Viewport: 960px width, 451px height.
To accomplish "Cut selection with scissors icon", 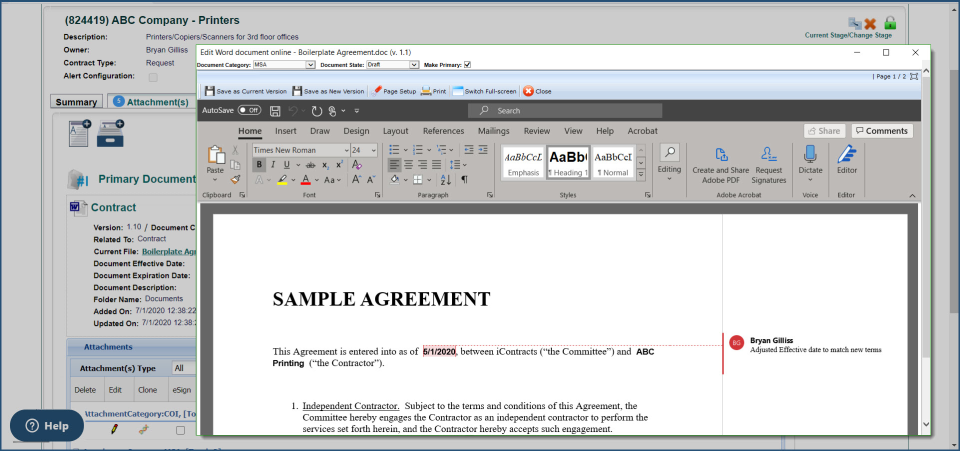I will pos(235,150).
